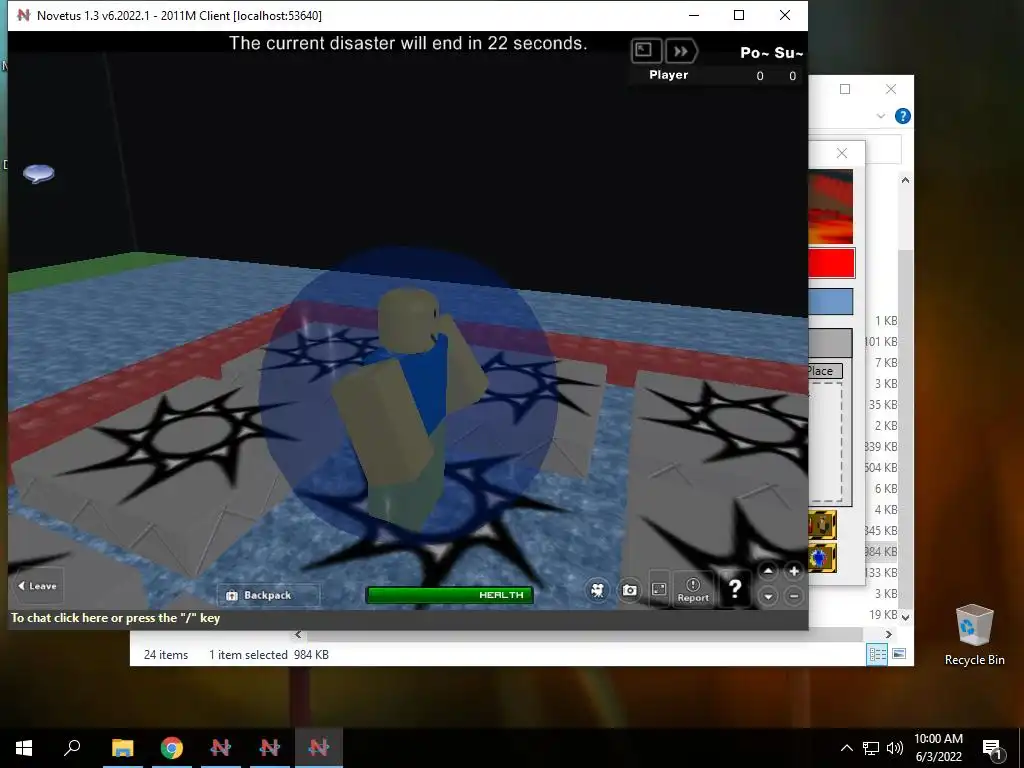The width and height of the screenshot is (1024, 768).
Task: Click the record video camera icon
Action: (598, 590)
